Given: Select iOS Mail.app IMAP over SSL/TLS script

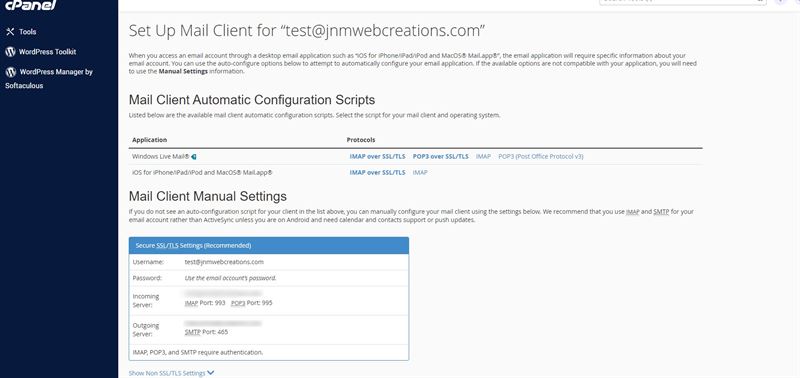Looking at the screenshot, I should point(377,172).
